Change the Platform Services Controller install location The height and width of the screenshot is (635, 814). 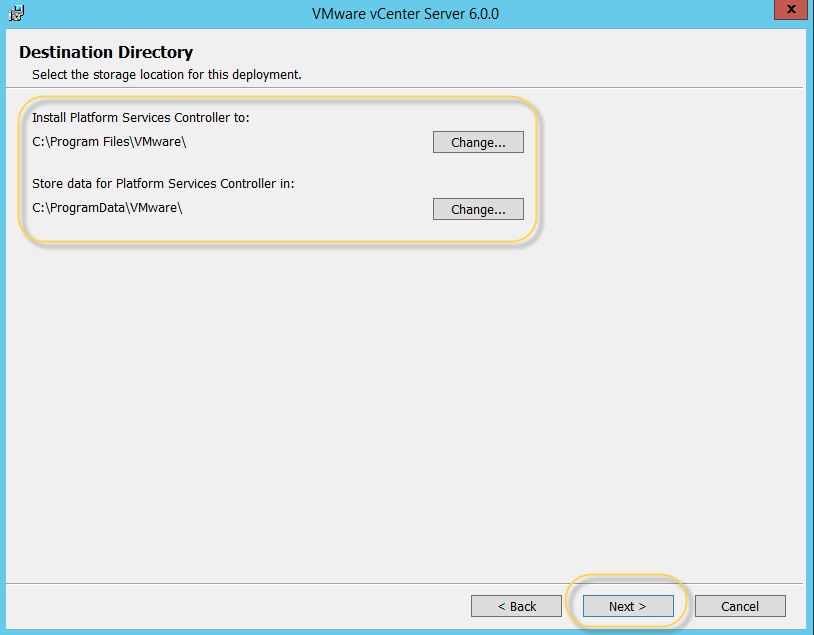coord(478,142)
